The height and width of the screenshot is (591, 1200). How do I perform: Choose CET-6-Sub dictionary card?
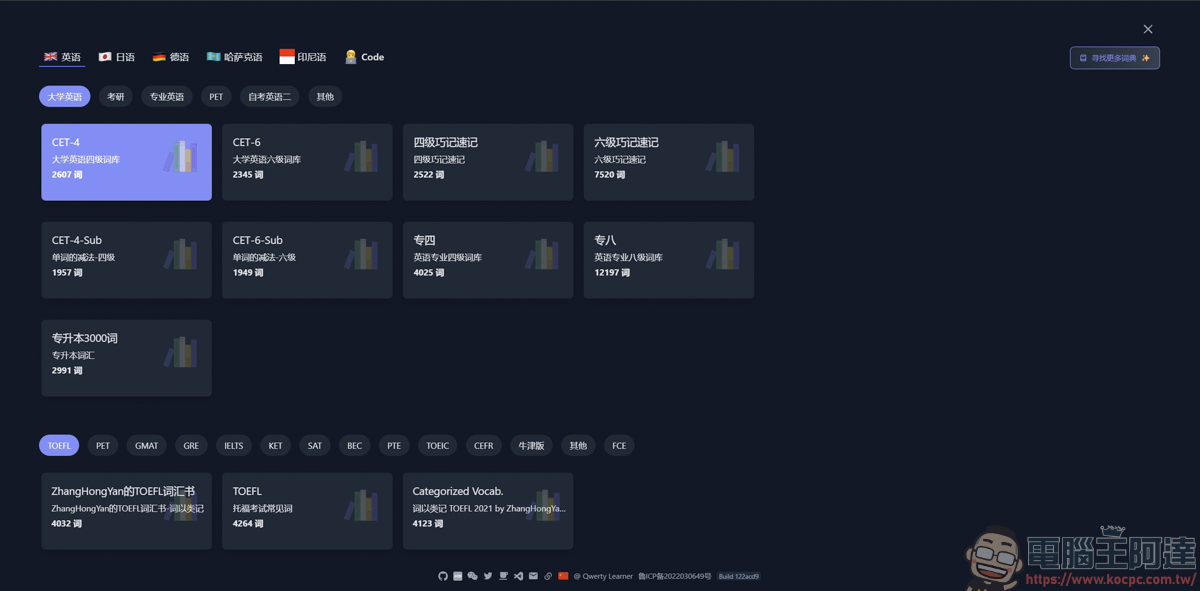(x=307, y=260)
